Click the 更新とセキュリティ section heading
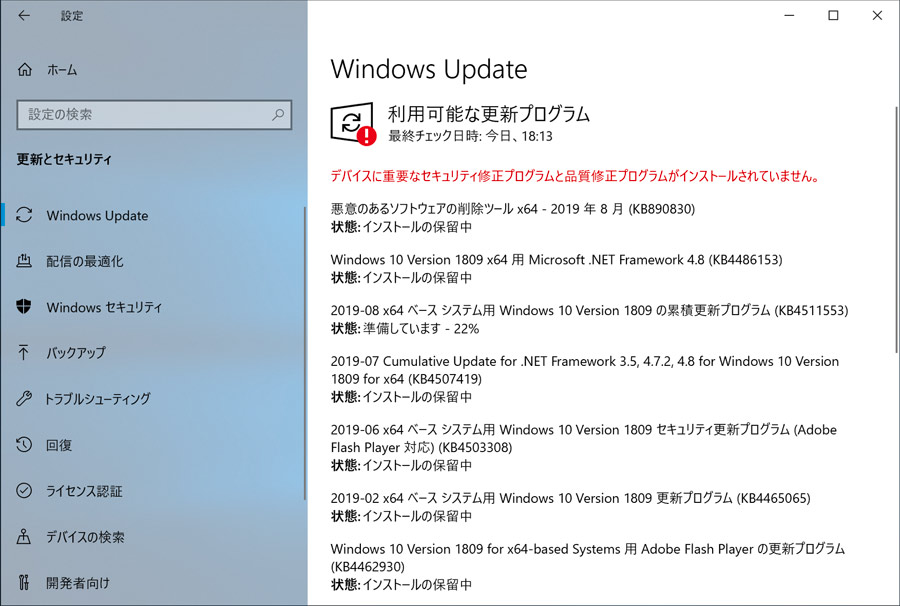900x606 pixels. 64,159
